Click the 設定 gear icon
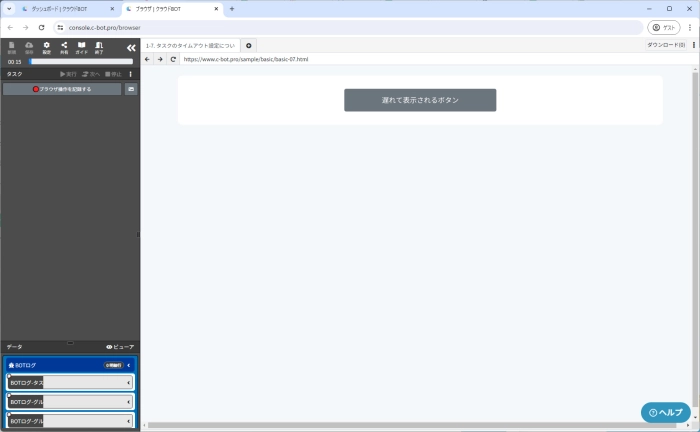The image size is (700, 432). pos(46,47)
